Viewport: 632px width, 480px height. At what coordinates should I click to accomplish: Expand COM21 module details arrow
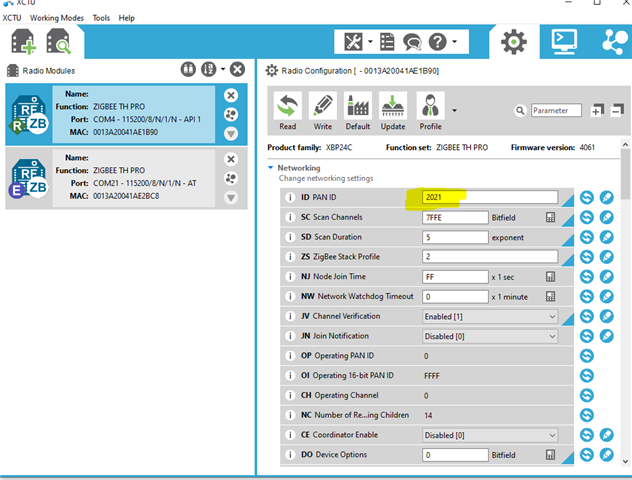click(x=231, y=197)
